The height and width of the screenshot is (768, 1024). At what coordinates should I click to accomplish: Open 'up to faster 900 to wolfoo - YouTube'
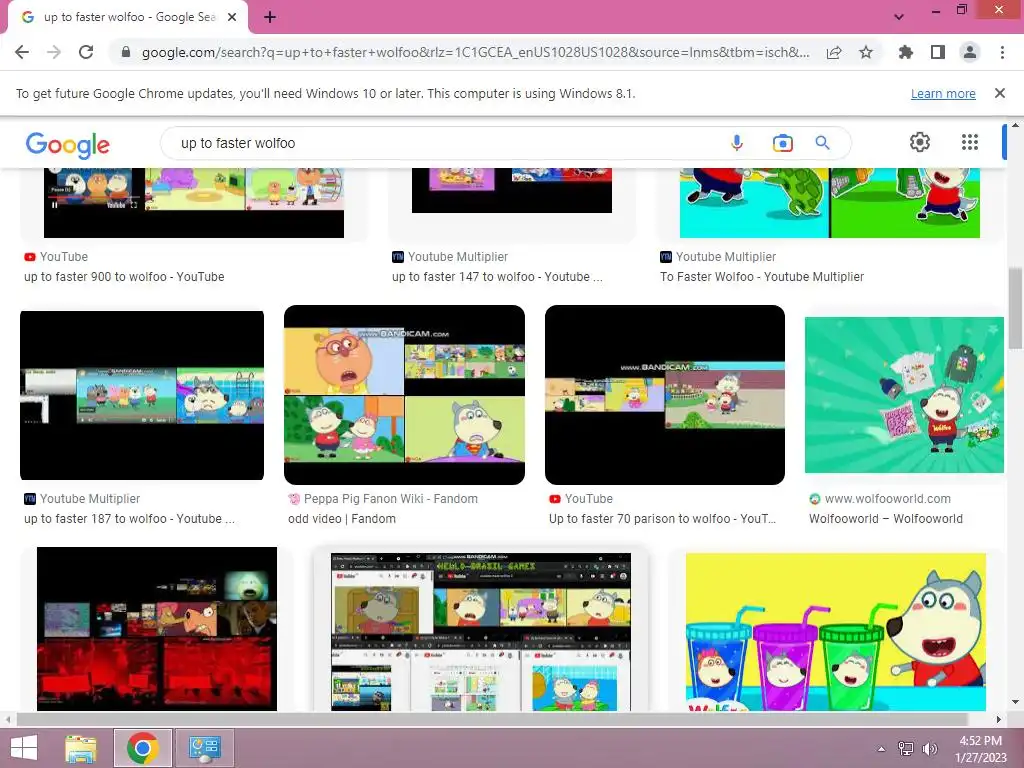pos(124,277)
